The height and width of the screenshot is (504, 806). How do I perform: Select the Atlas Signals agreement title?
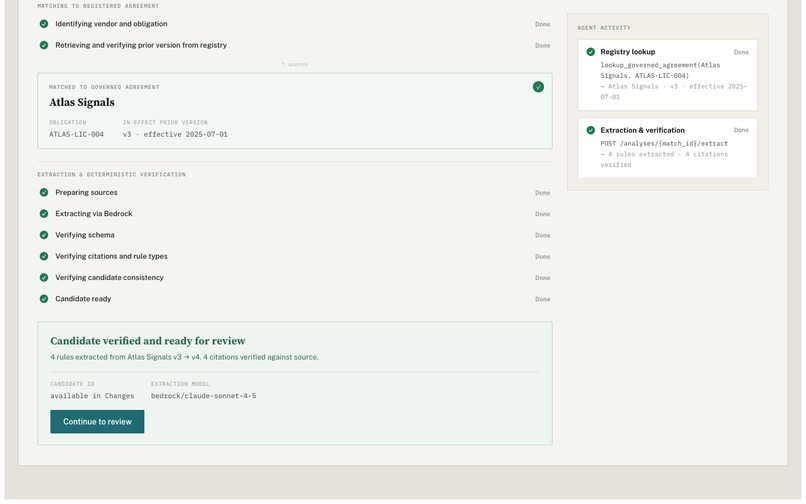82,102
